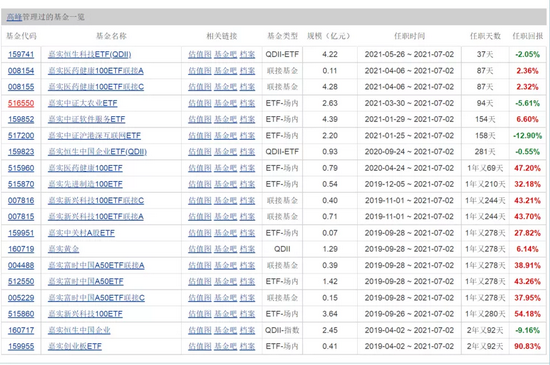Screen dimensions: 550x365
Task: Open 估值图 link in the 159741 row
Action: coord(200,54)
